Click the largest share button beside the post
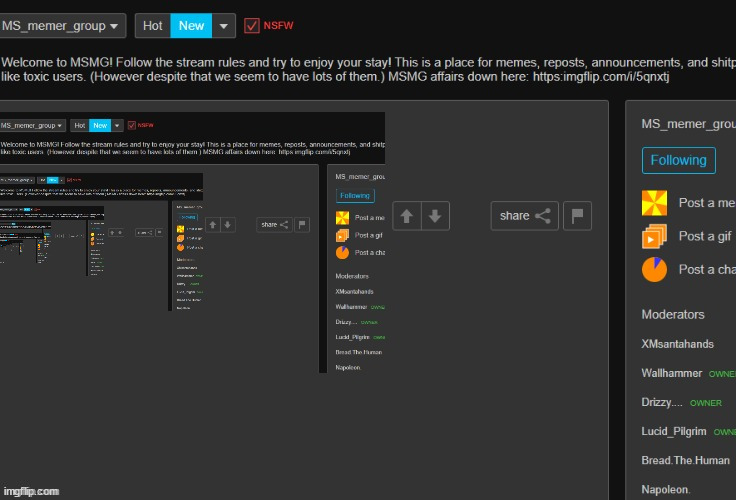The width and height of the screenshot is (736, 500). click(x=525, y=216)
